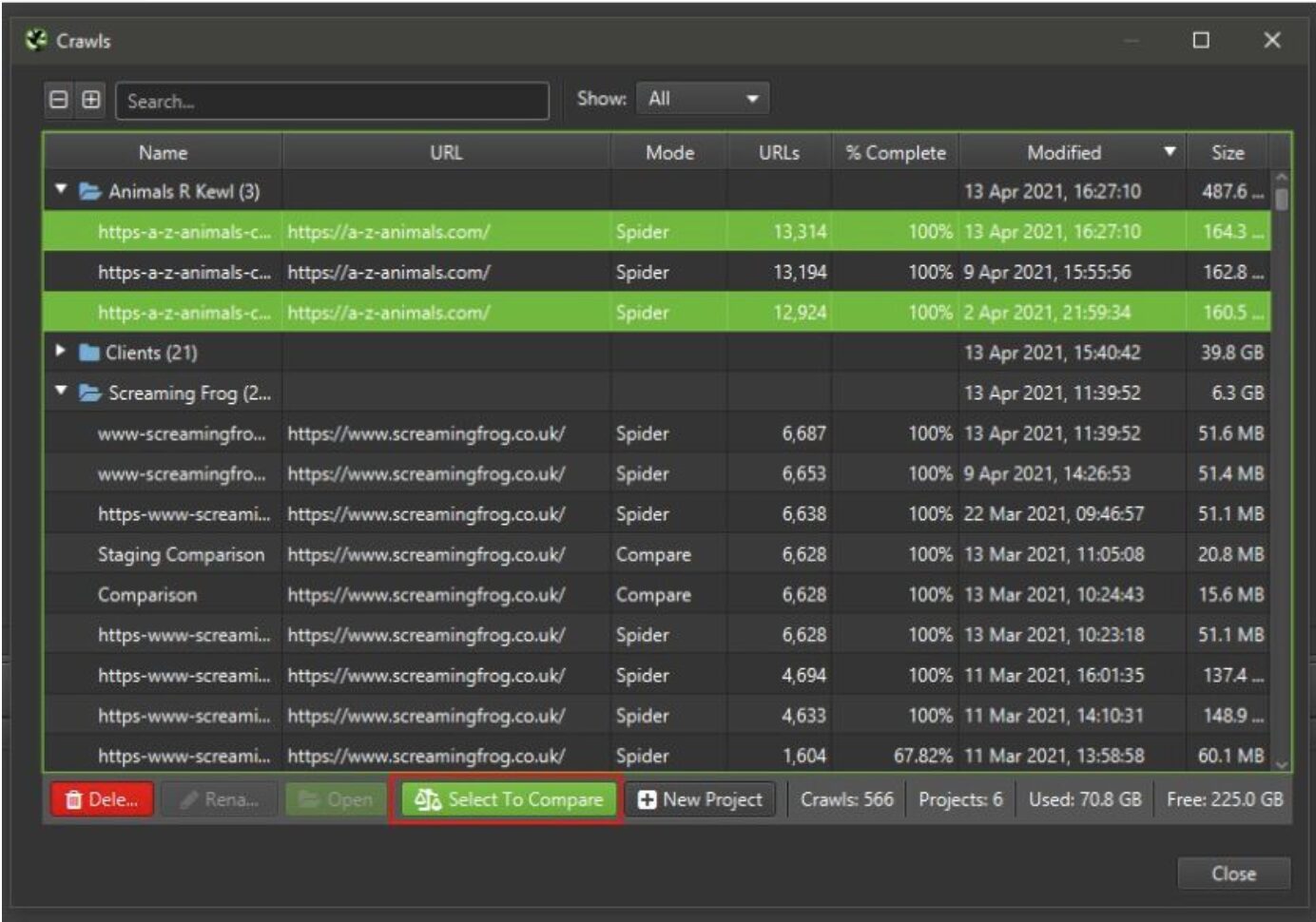Click the scrollbar down arrow
Image resolution: width=1316 pixels, height=922 pixels.
coord(1282,763)
